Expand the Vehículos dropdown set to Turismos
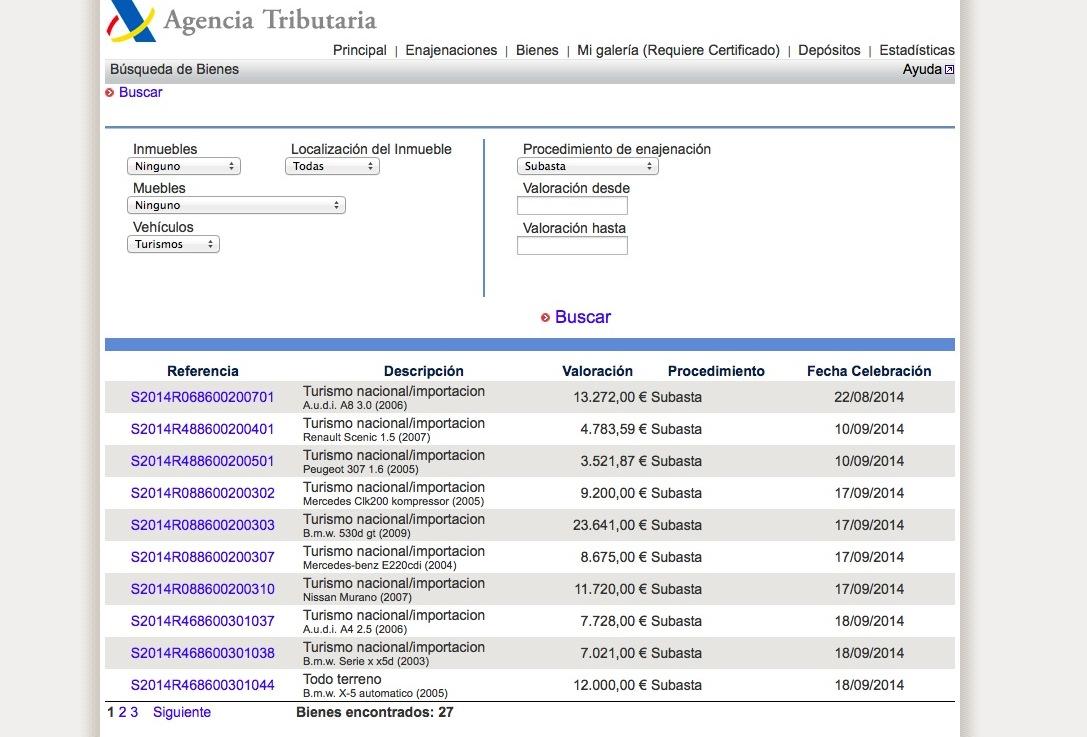 [173, 245]
